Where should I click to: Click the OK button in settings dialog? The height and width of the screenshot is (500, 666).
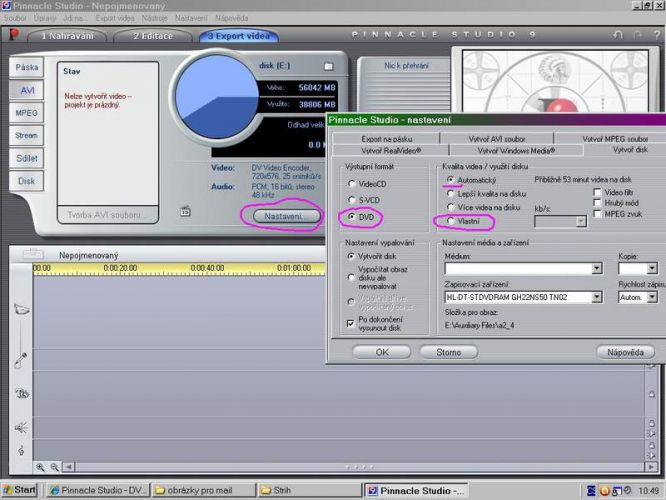tap(381, 352)
